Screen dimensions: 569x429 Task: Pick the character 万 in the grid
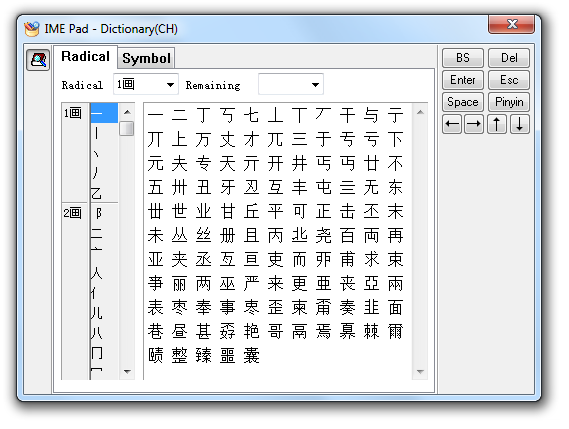(204, 140)
